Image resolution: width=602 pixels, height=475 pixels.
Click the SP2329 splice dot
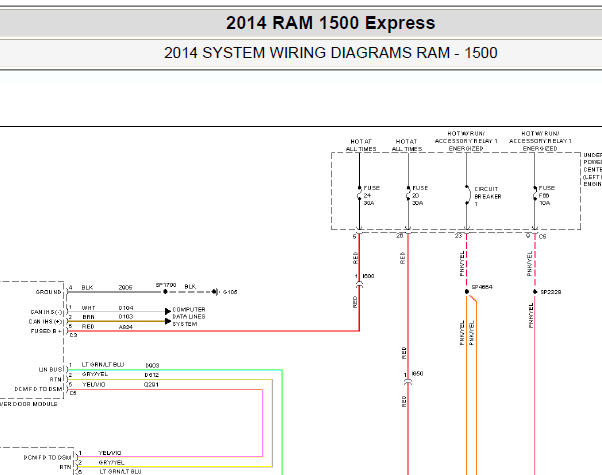click(x=535, y=292)
